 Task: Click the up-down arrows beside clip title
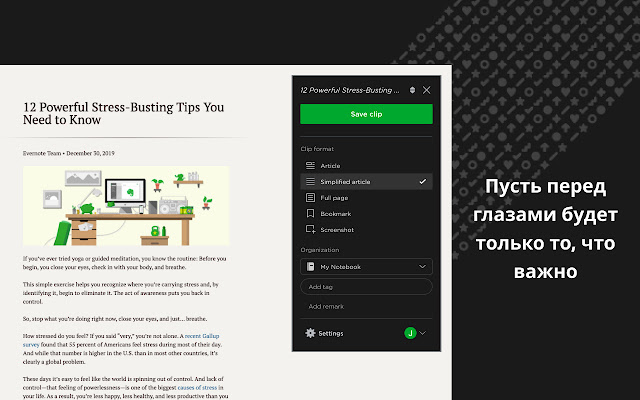pyautogui.click(x=412, y=90)
